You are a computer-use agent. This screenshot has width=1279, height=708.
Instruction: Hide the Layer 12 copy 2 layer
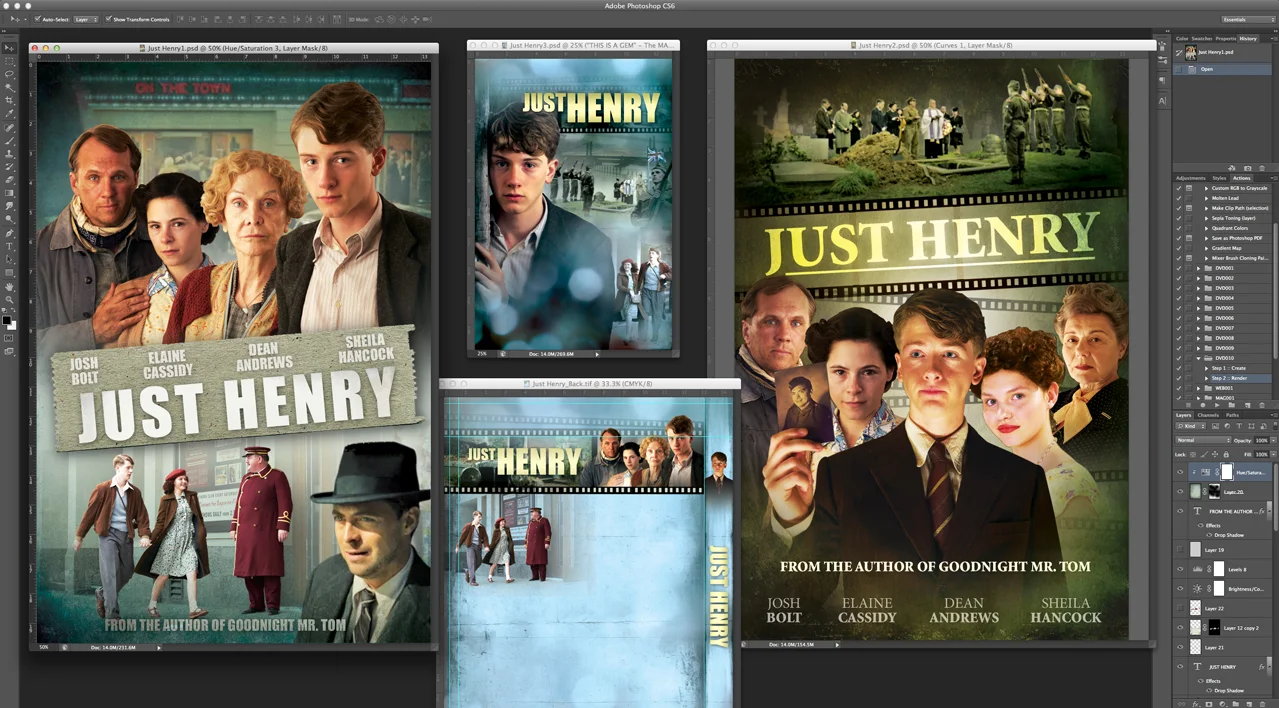(x=1180, y=627)
